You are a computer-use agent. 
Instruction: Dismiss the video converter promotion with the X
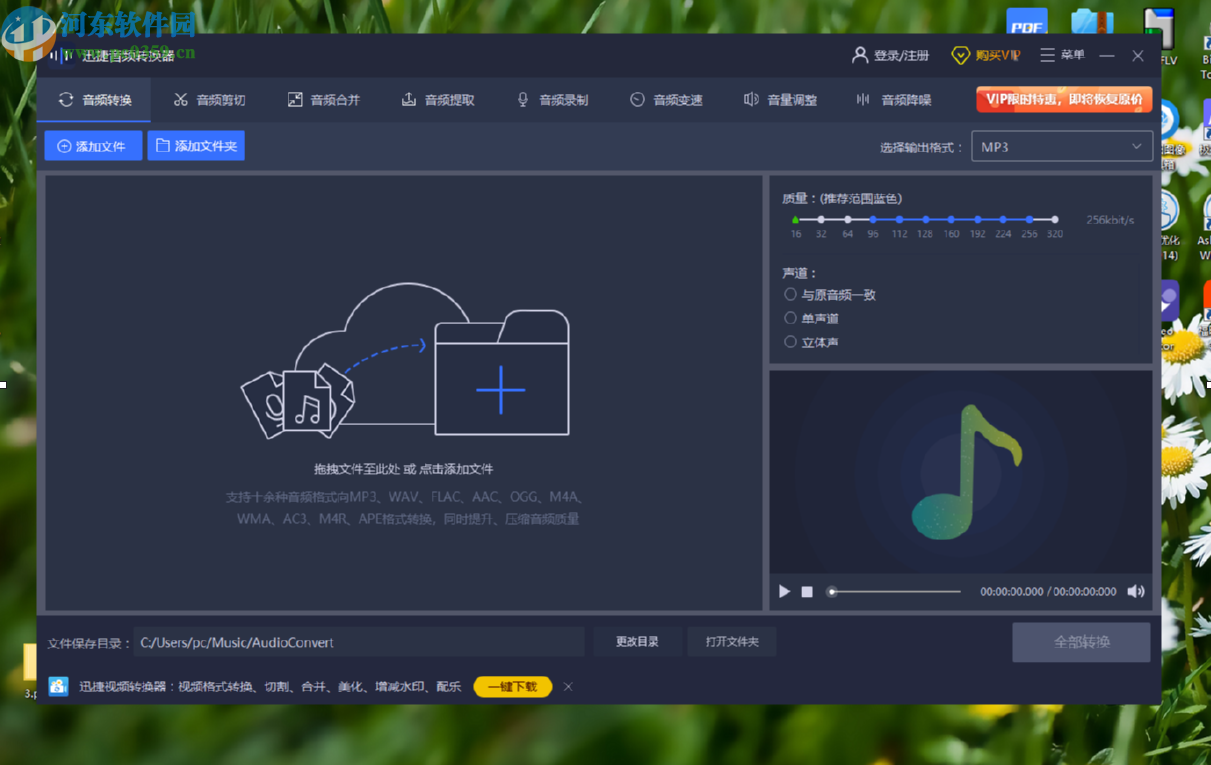click(568, 687)
